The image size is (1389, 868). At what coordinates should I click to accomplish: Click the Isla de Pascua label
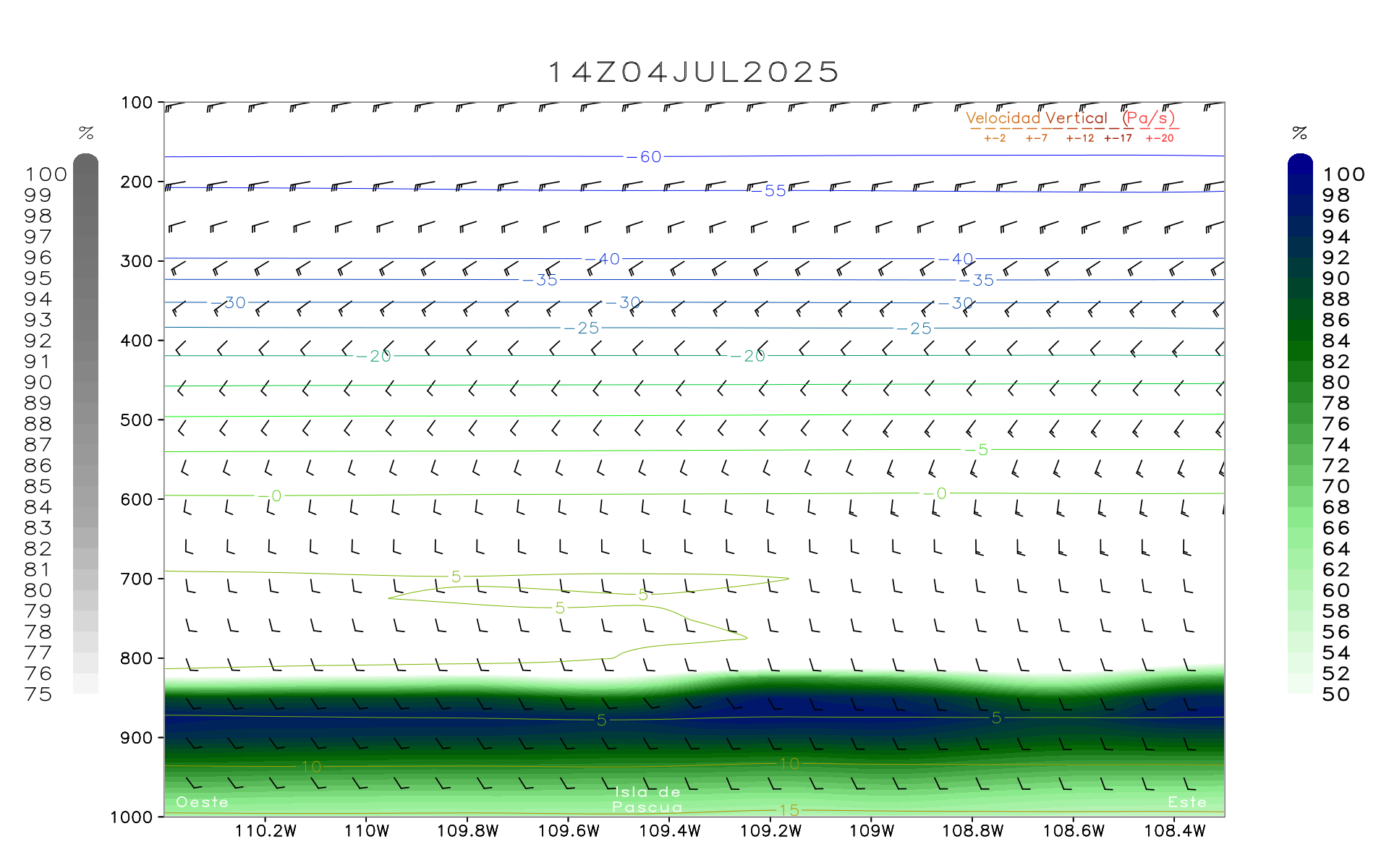647,799
